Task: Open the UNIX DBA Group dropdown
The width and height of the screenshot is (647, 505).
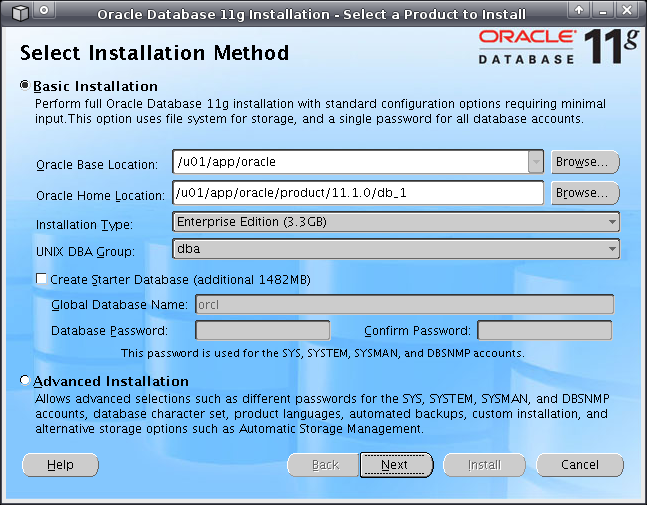Action: pos(396,249)
